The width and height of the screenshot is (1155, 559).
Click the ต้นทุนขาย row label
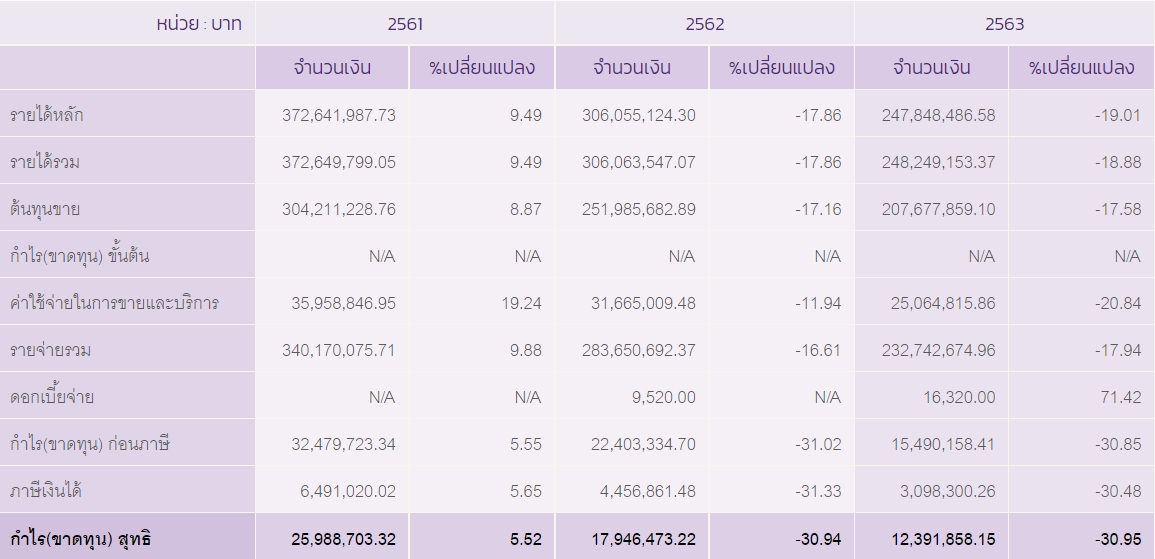coord(45,209)
